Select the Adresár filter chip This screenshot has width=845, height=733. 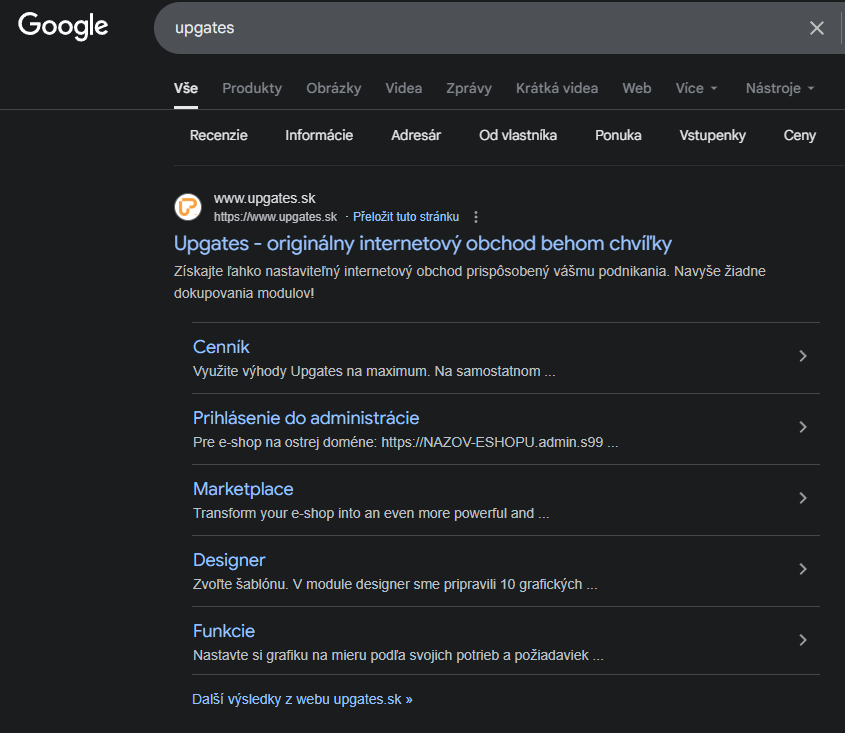416,136
